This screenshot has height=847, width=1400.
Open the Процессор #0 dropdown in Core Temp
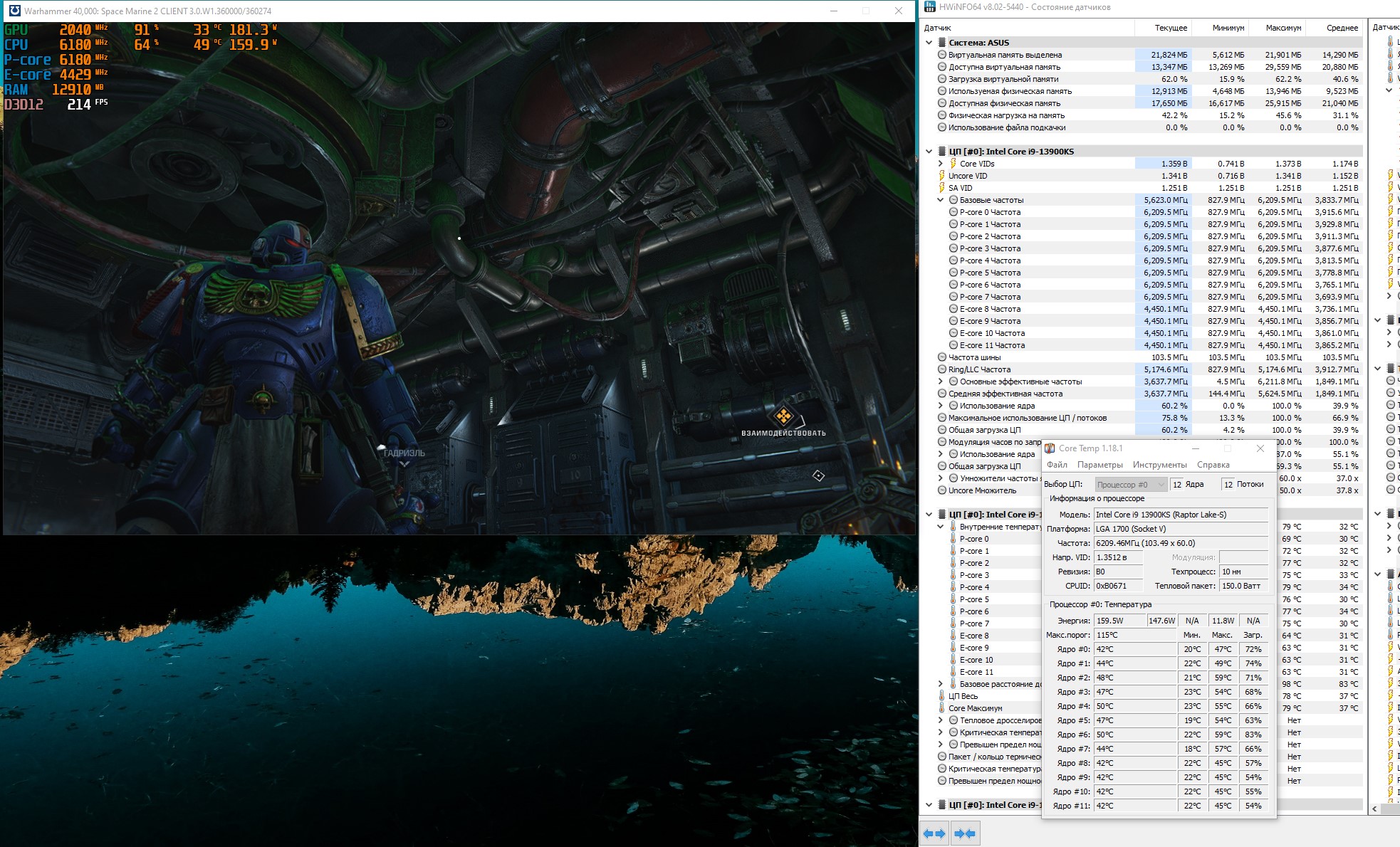pyautogui.click(x=1131, y=485)
